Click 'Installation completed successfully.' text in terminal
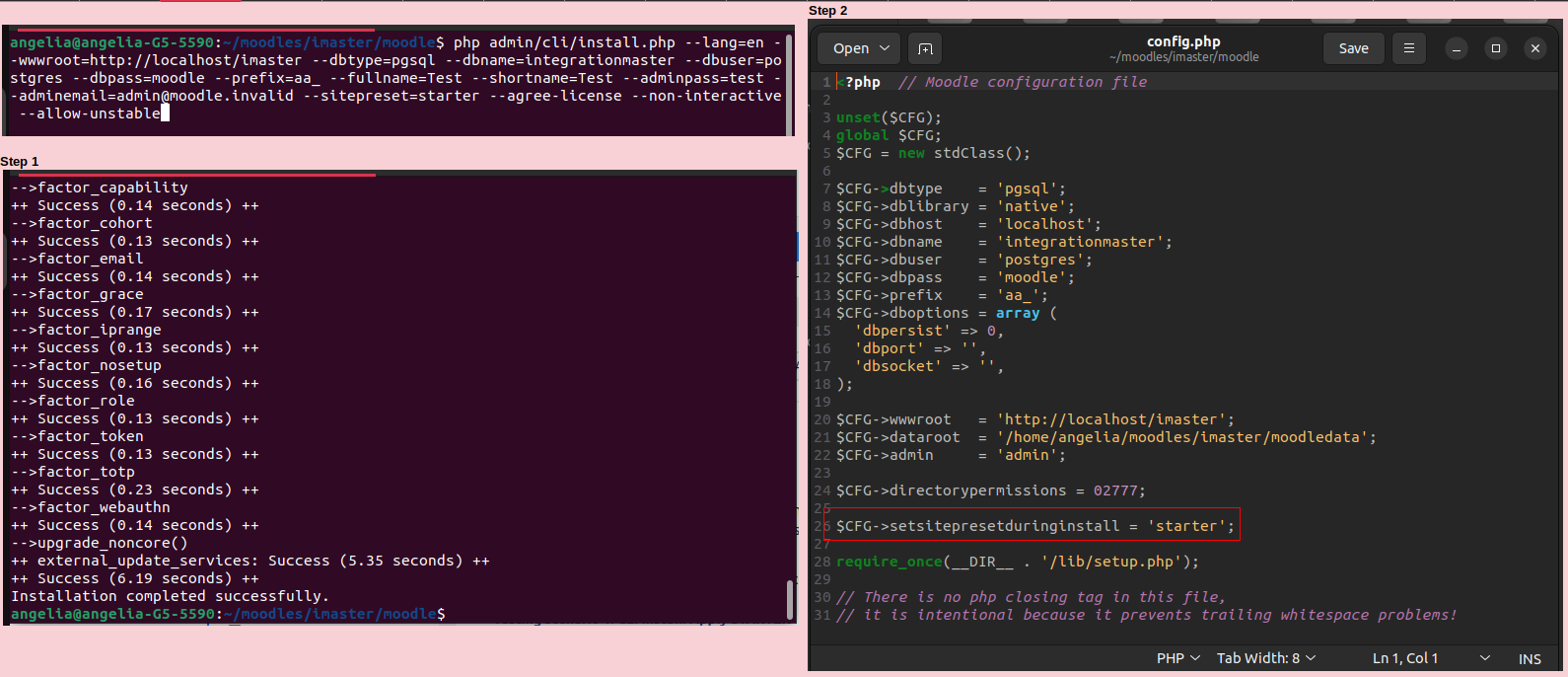This screenshot has height=677, width=1568. [x=170, y=596]
